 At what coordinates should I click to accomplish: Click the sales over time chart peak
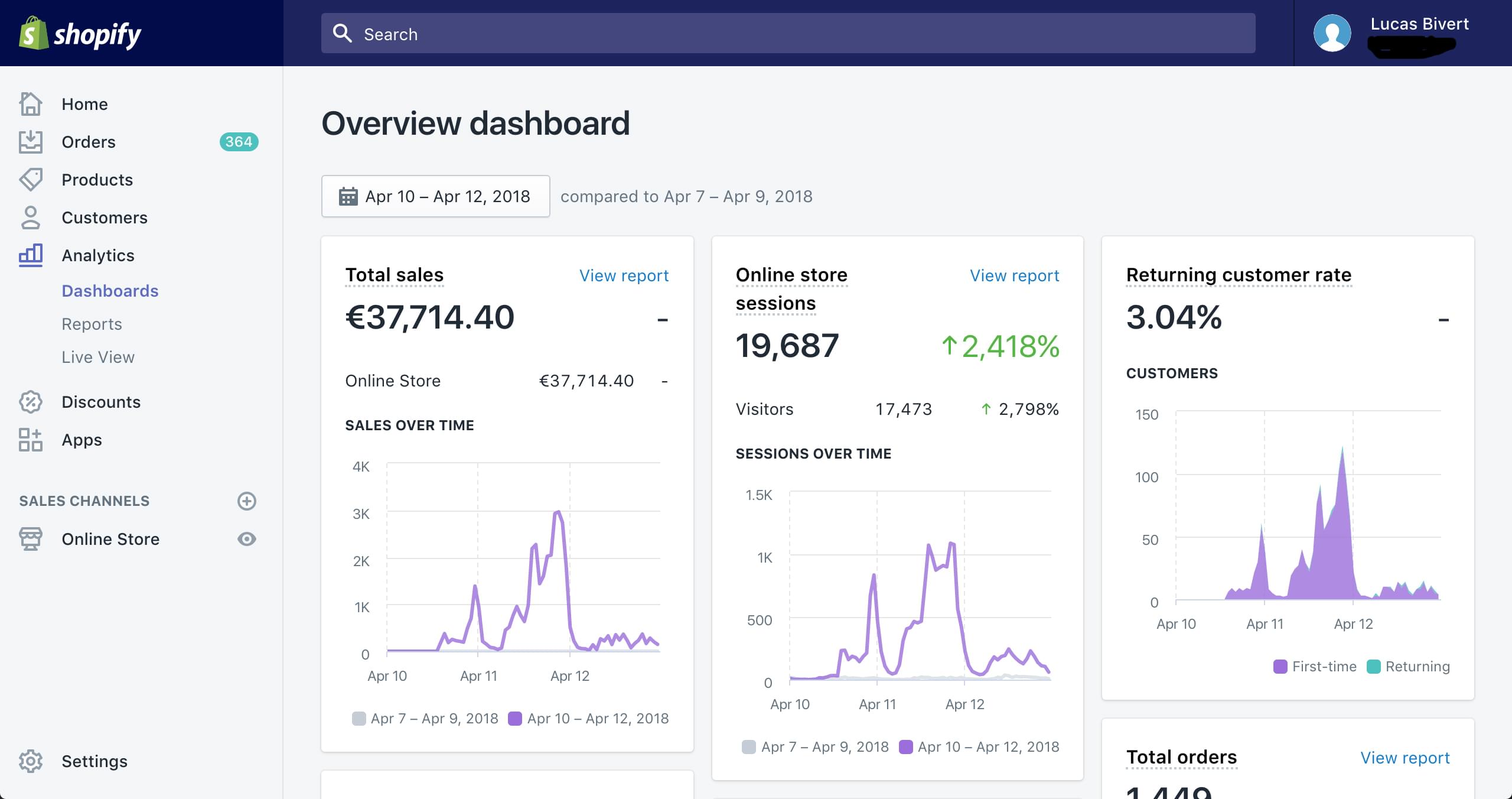558,513
